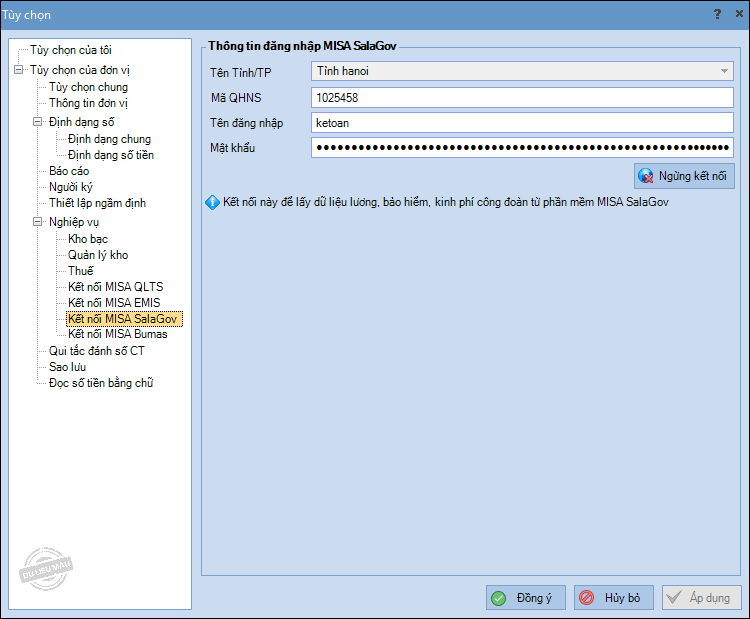Collapse the Nghiệp vụ tree node
Viewport: 750px width, 619px height.
pyautogui.click(x=37, y=222)
